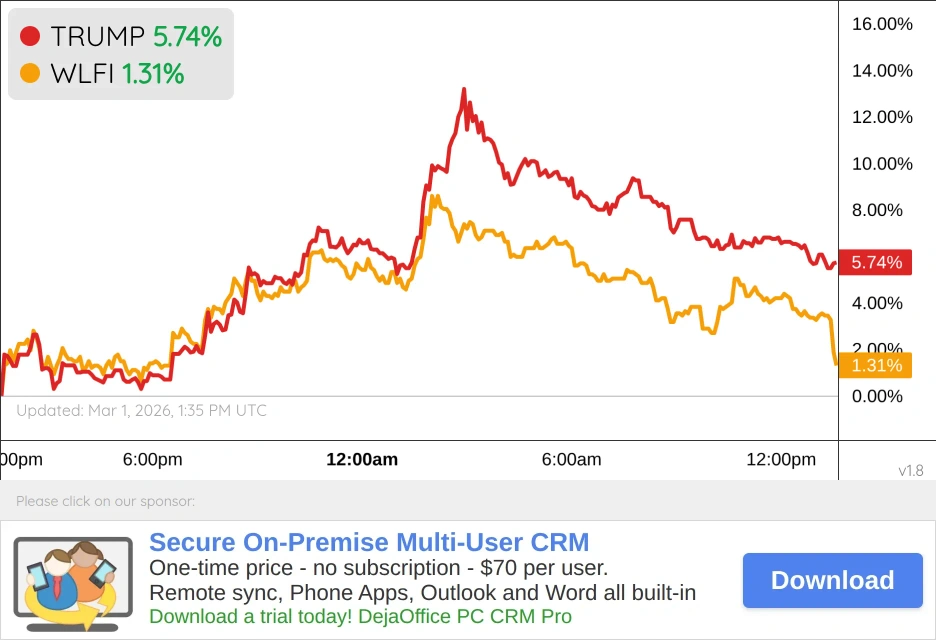Click the red 5.74% price tag
Viewport: 936px width, 640px height.
click(876, 262)
